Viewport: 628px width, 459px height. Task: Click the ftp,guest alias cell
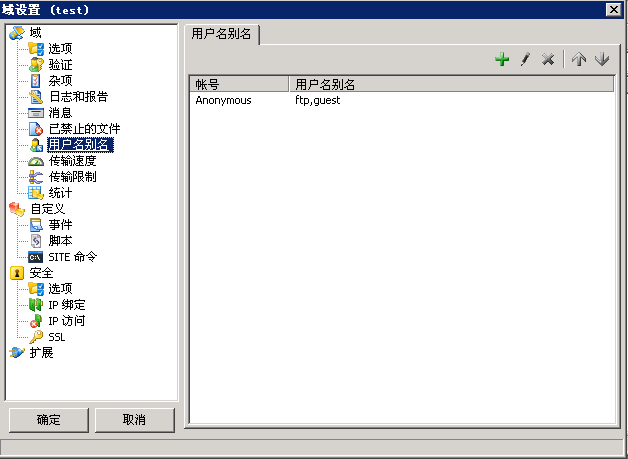[318, 100]
